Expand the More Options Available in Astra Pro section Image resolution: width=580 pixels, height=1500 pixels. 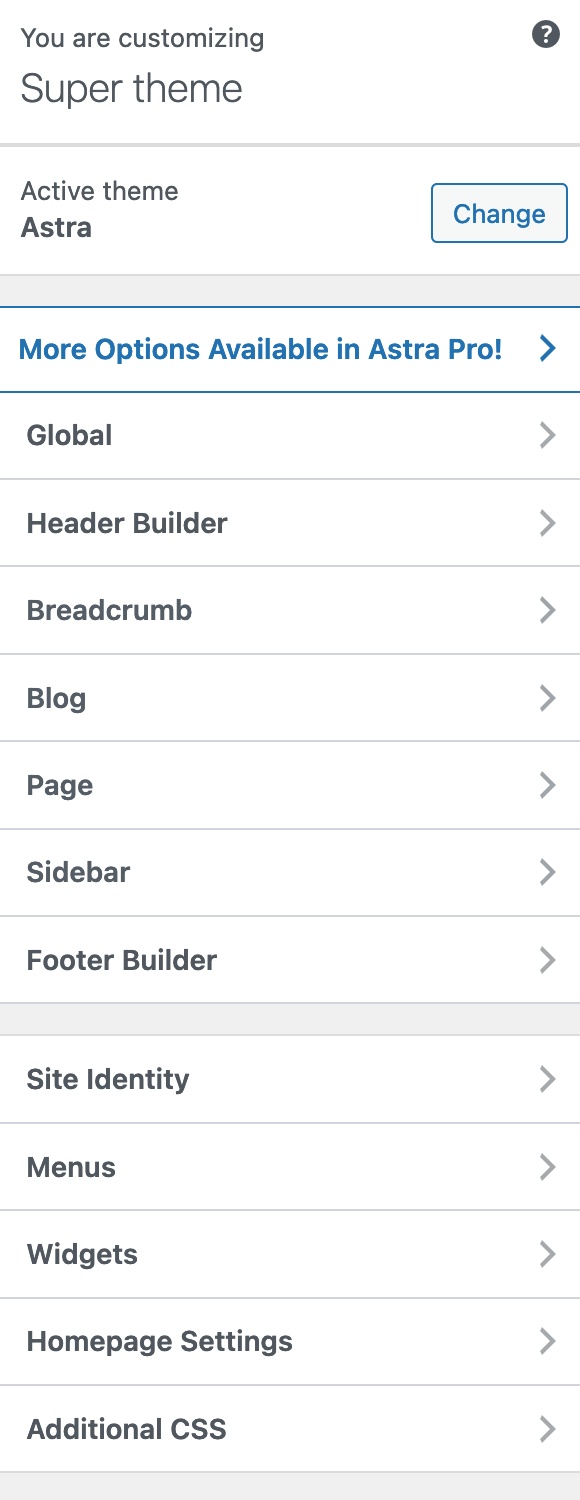(260, 349)
